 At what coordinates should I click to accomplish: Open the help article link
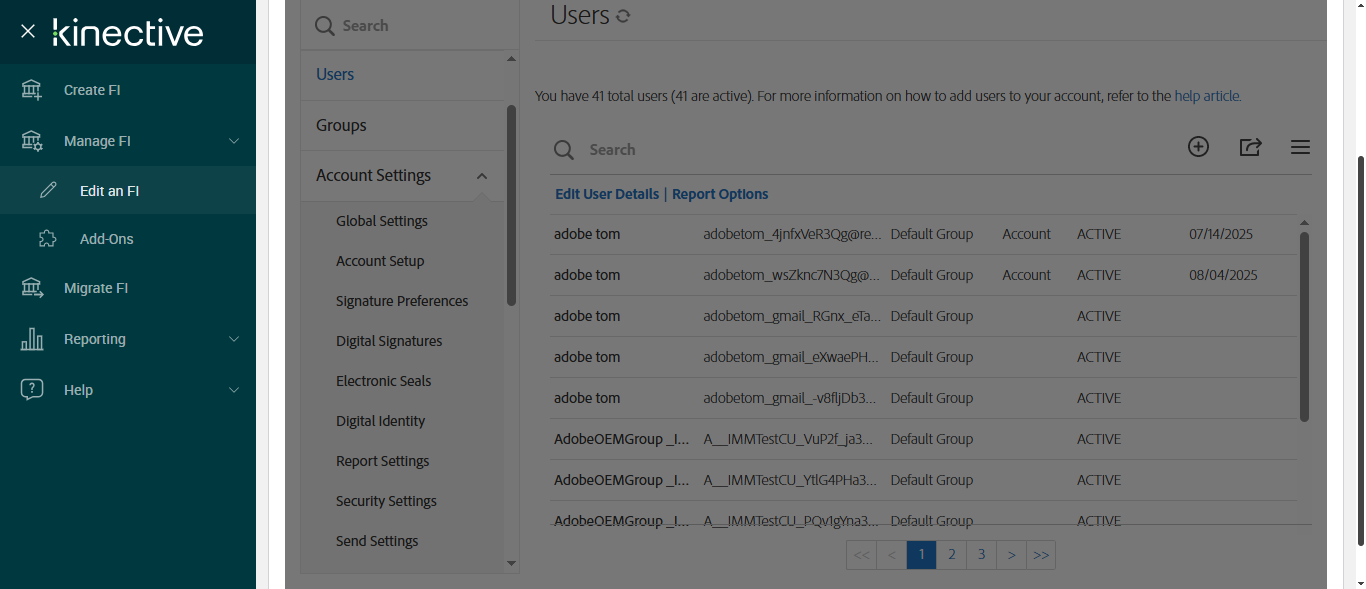pyautogui.click(x=1207, y=96)
